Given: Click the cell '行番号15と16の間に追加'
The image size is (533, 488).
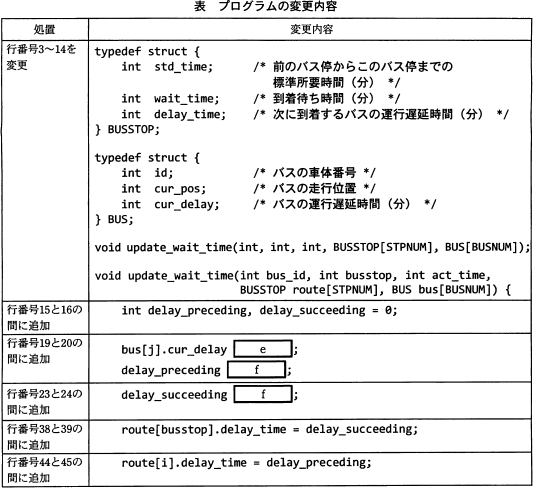Looking at the screenshot, I should (x=45, y=317).
